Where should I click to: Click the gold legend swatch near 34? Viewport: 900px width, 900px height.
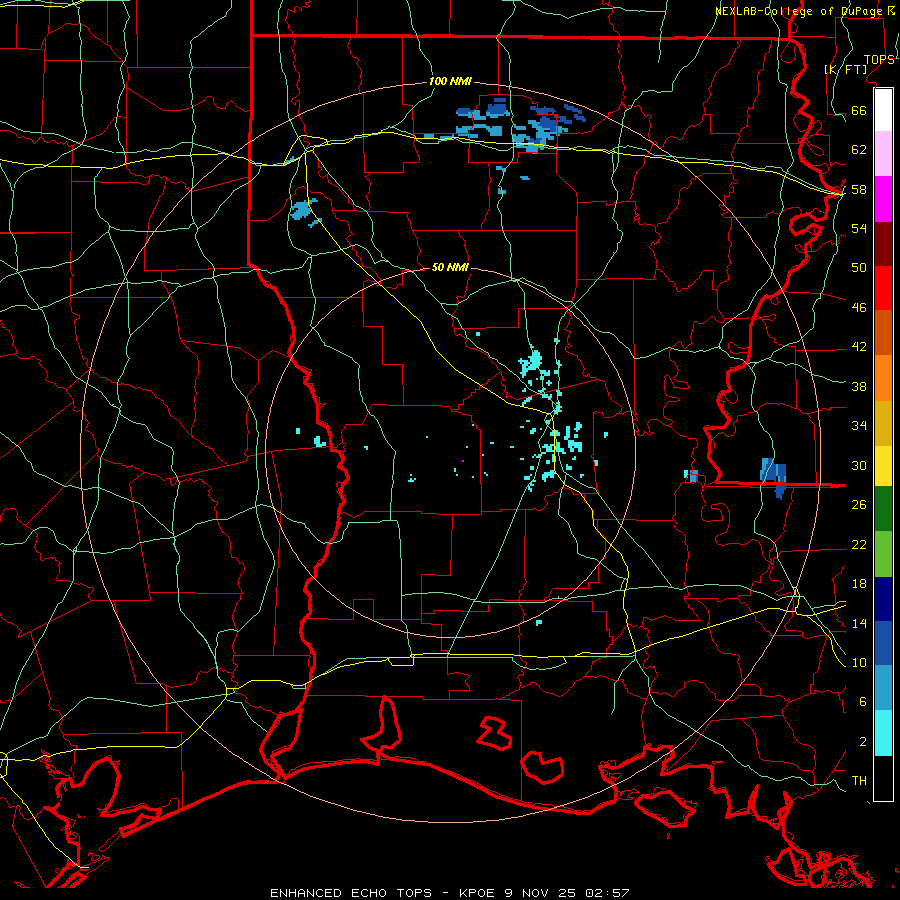(x=883, y=424)
